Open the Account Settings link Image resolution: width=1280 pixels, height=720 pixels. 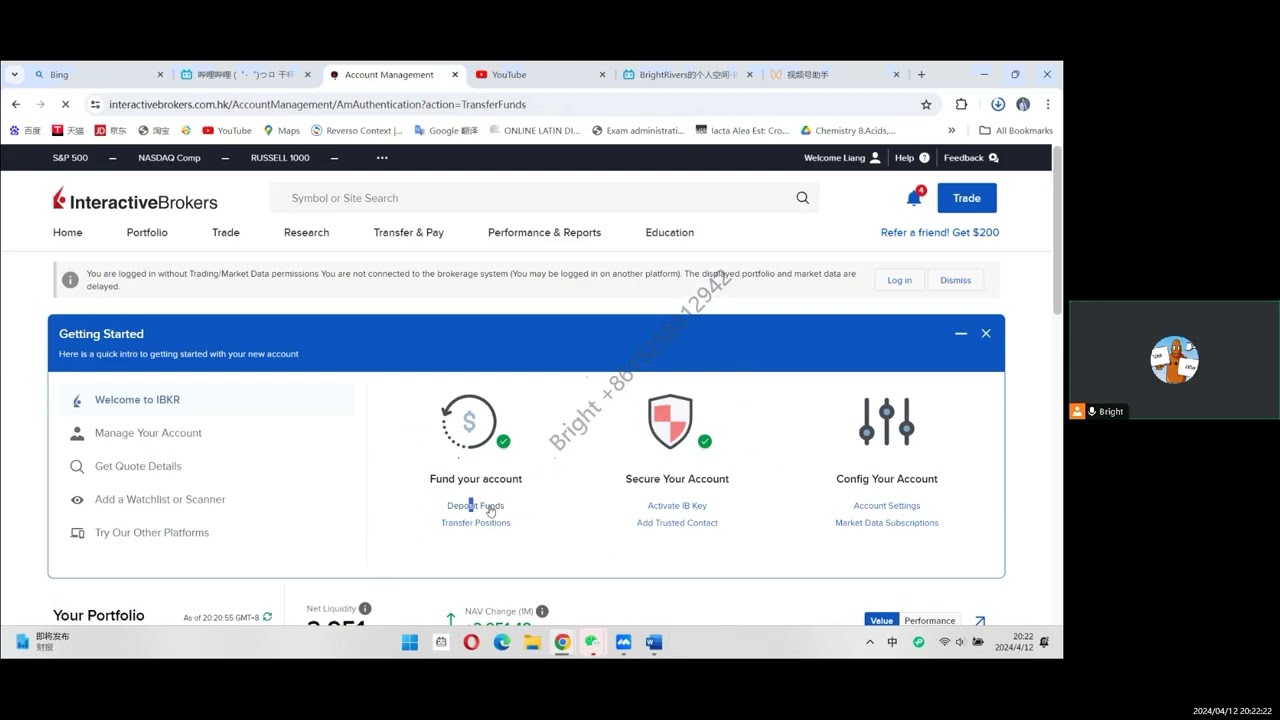[887, 506]
